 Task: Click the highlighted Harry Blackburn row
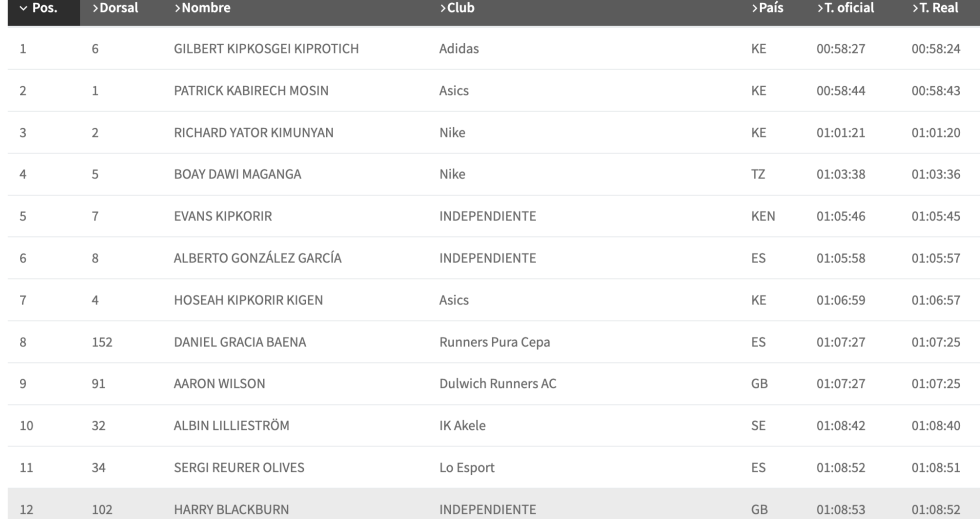(231, 510)
